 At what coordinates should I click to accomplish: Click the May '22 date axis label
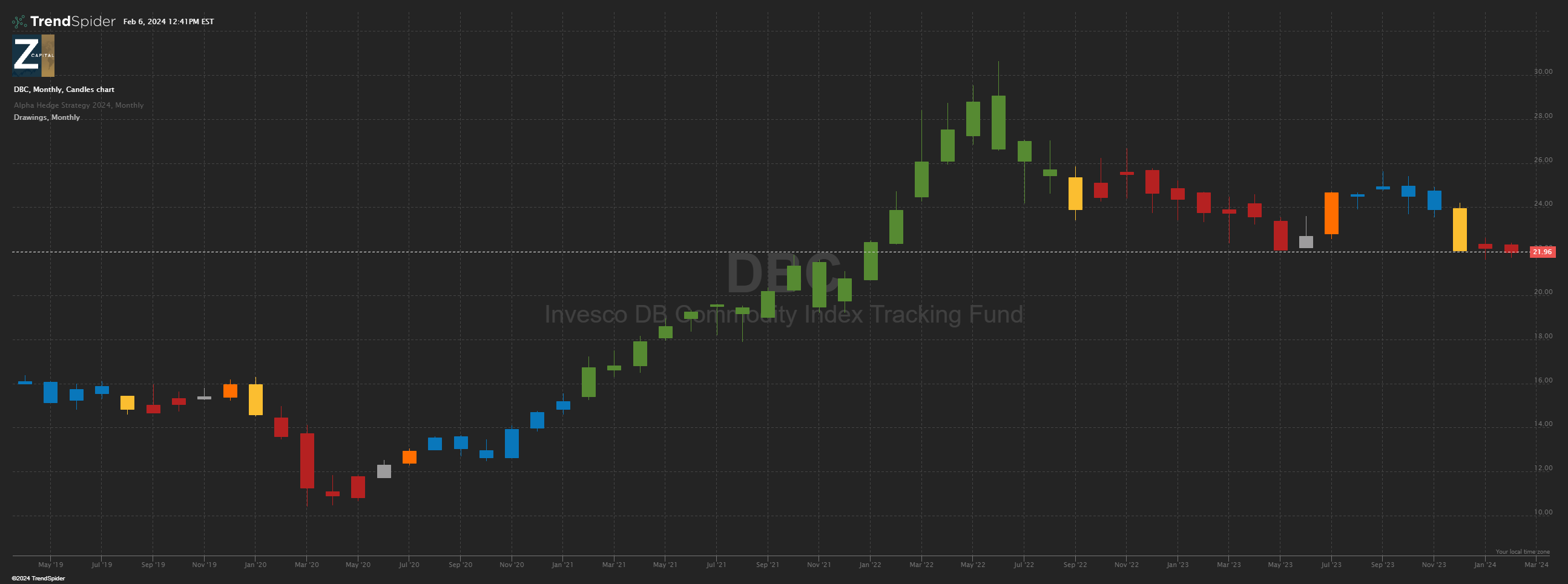pyautogui.click(x=973, y=565)
